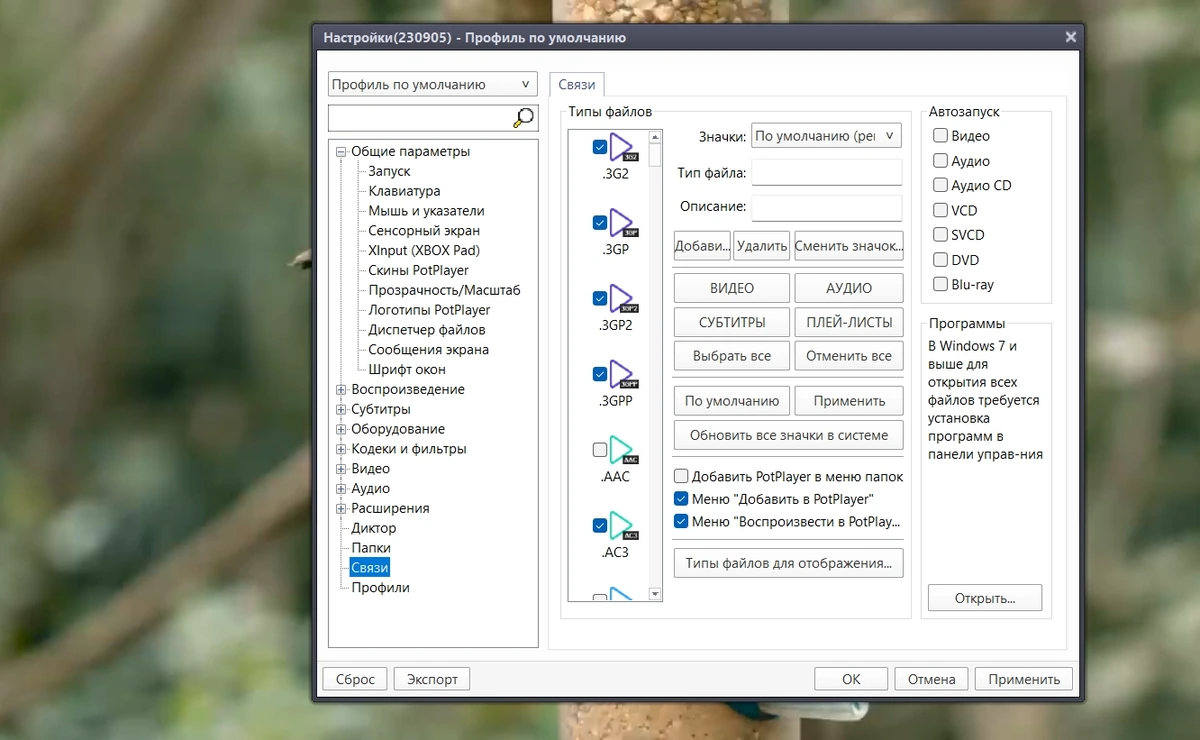Click 'Обновить все значки в системе' button

[x=789, y=435]
